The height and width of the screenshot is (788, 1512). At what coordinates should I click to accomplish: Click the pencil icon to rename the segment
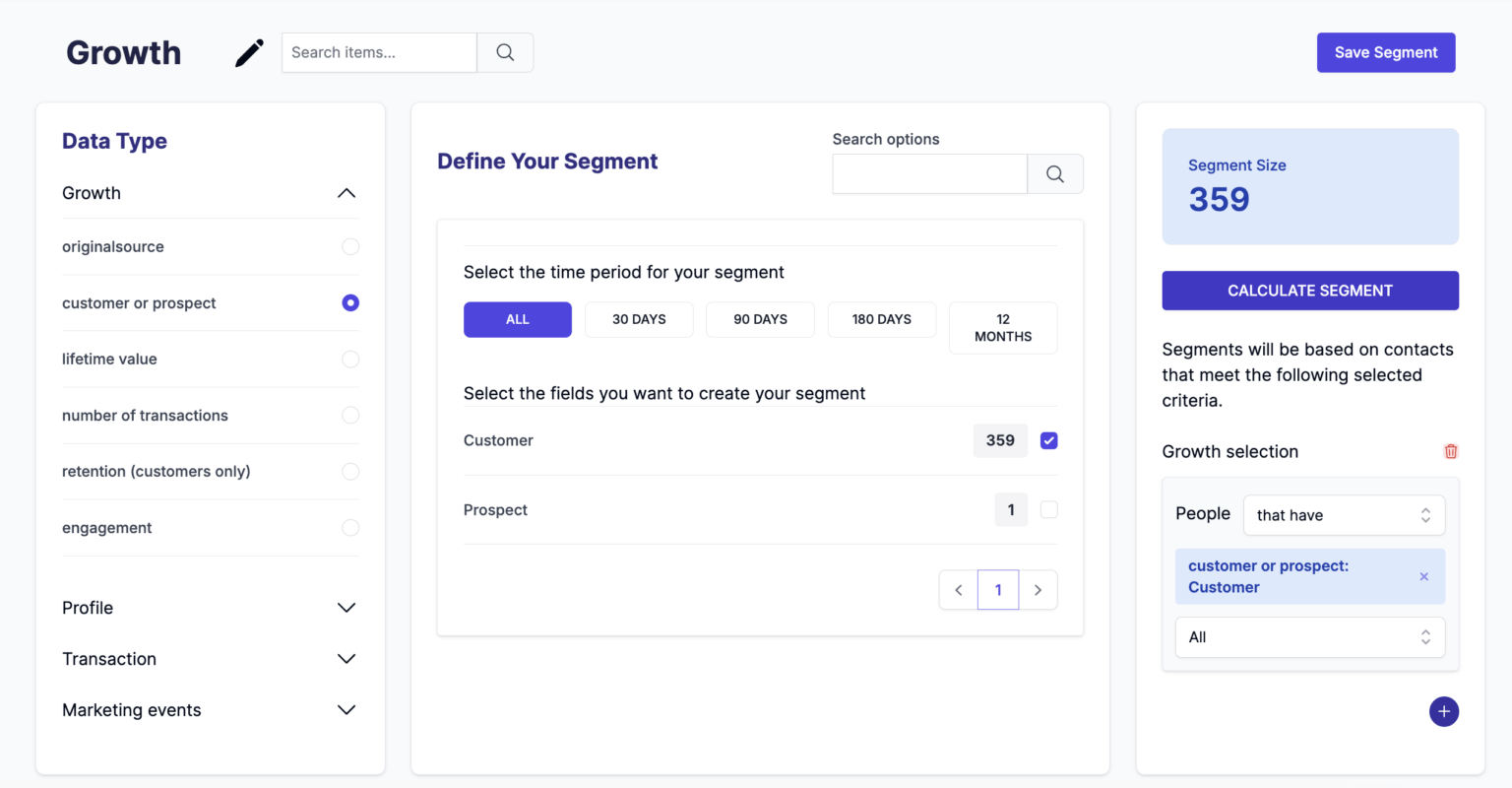tap(248, 52)
